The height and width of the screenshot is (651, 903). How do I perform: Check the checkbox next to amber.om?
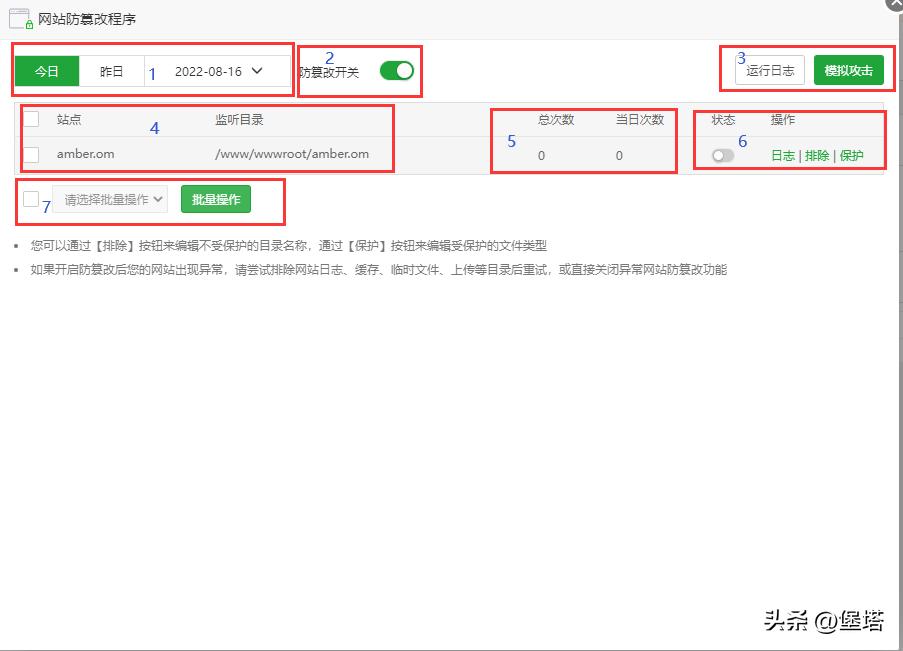(x=31, y=156)
